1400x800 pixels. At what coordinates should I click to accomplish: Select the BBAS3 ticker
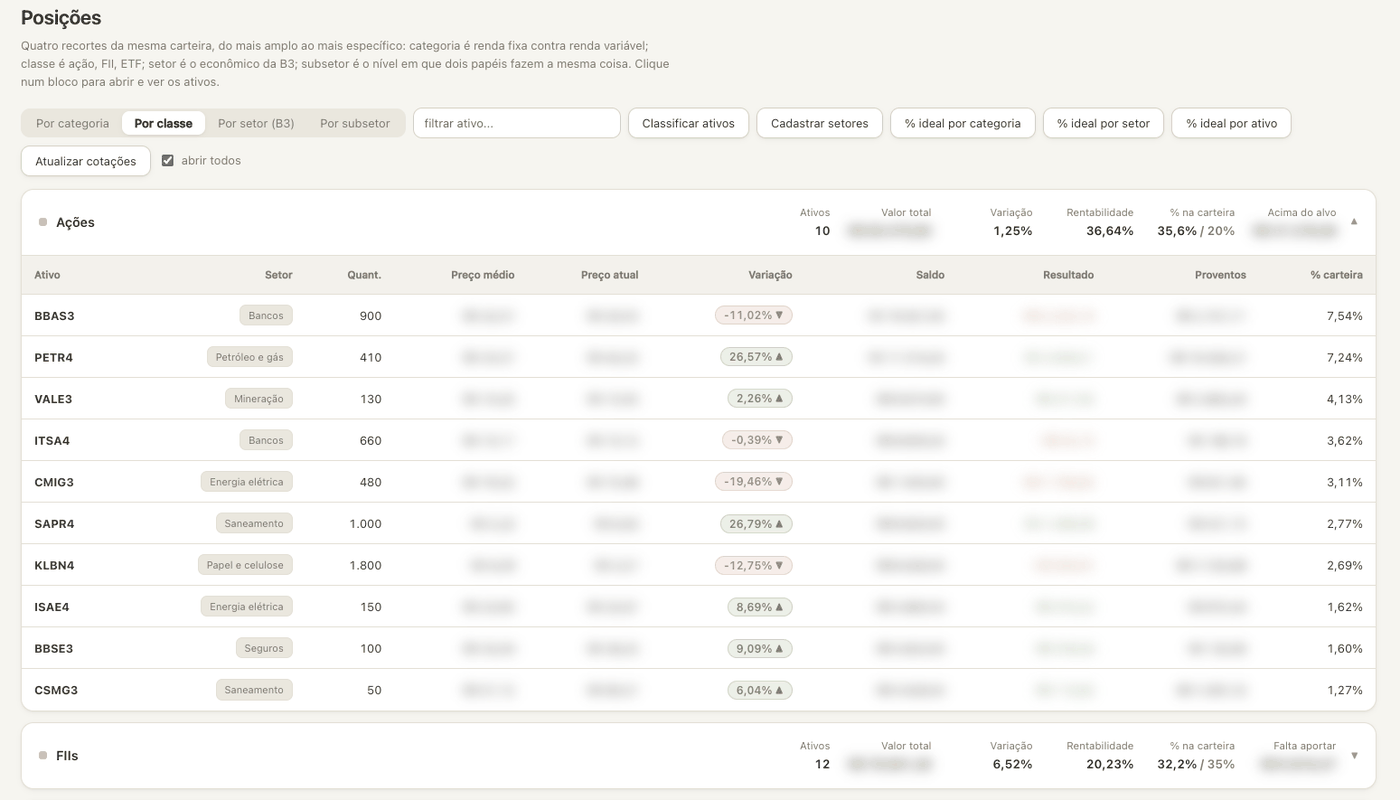[x=54, y=316]
